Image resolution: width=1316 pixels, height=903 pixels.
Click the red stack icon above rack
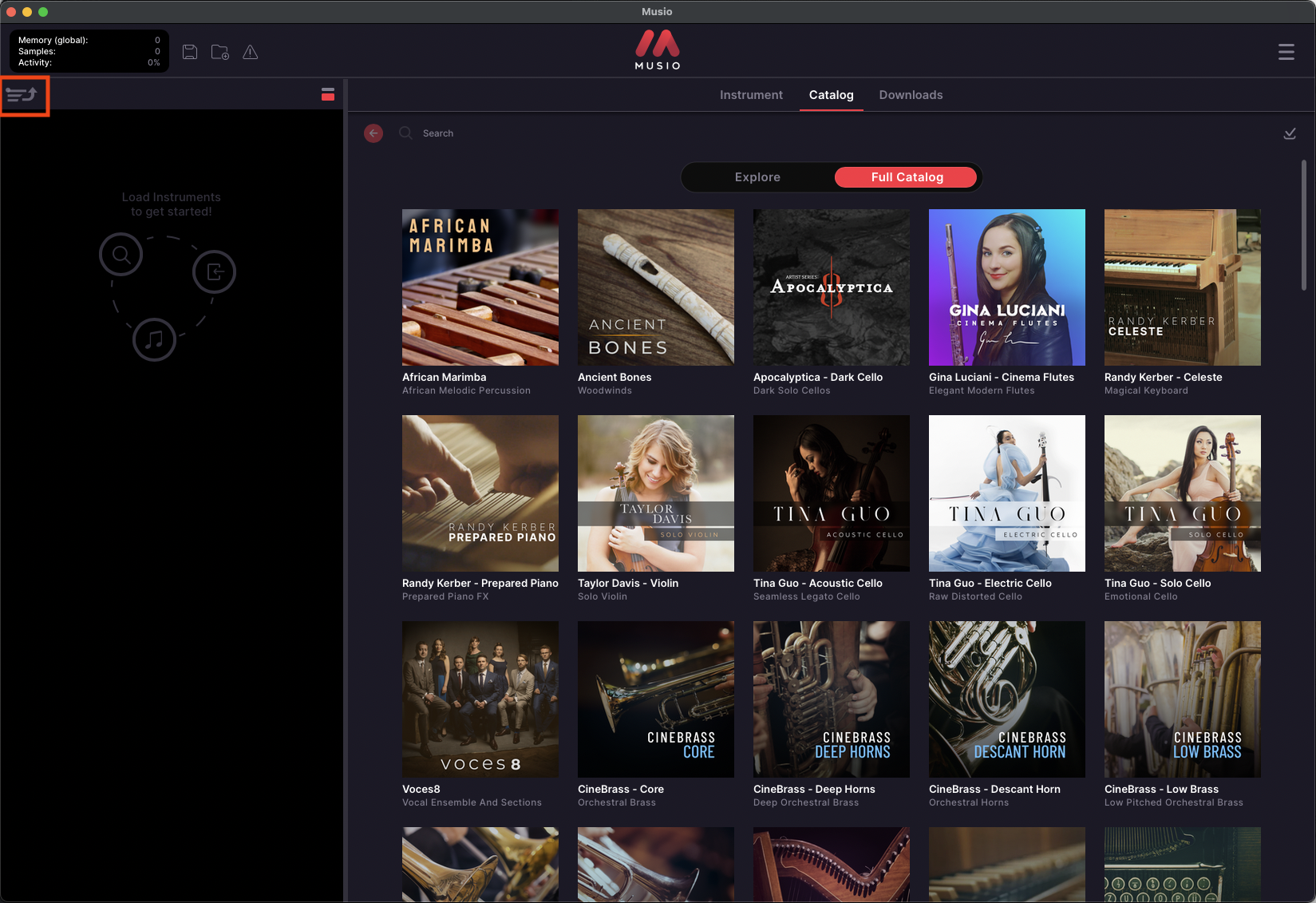pyautogui.click(x=328, y=94)
